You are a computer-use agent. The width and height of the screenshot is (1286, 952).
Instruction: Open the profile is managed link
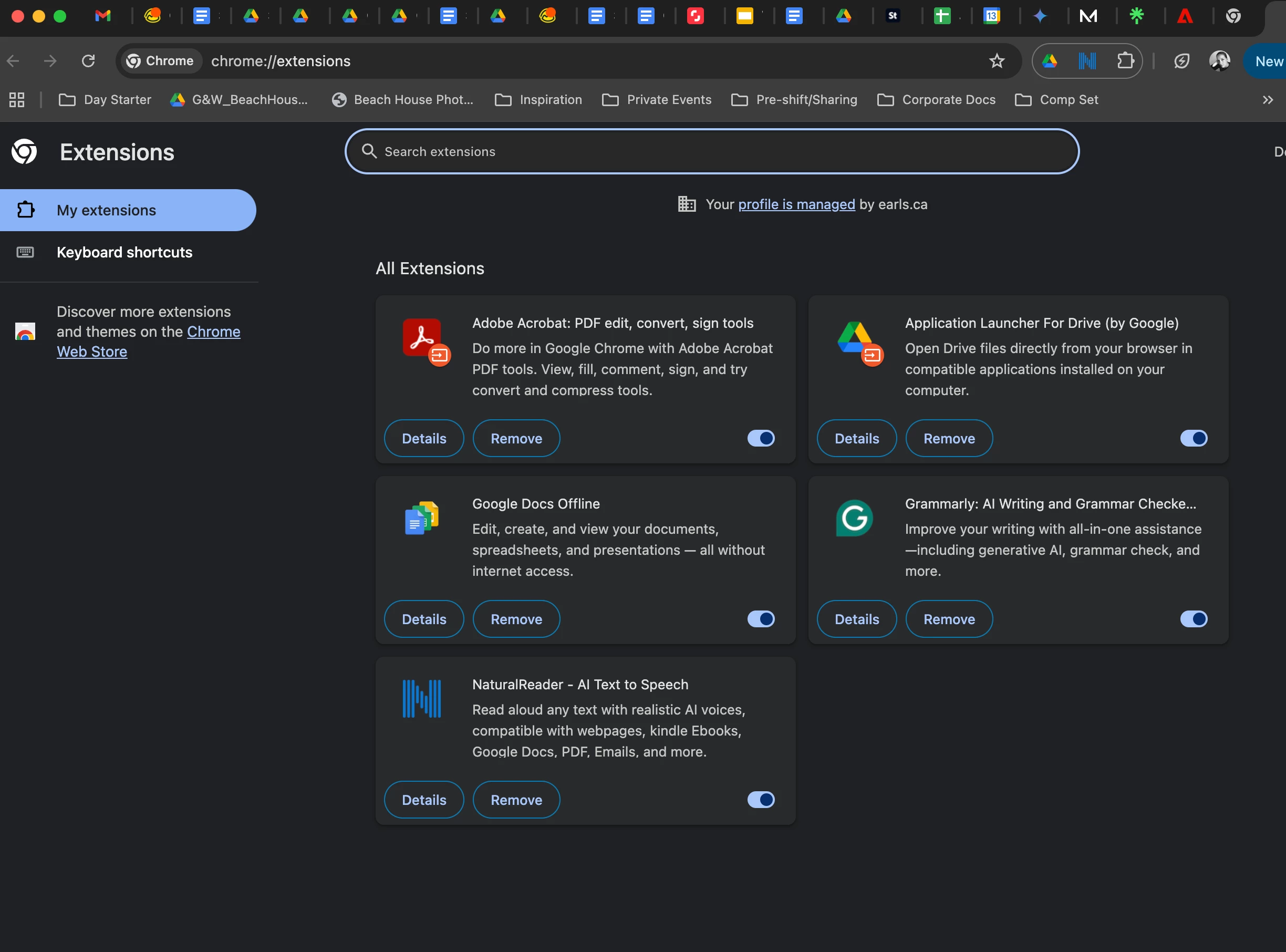(x=796, y=204)
